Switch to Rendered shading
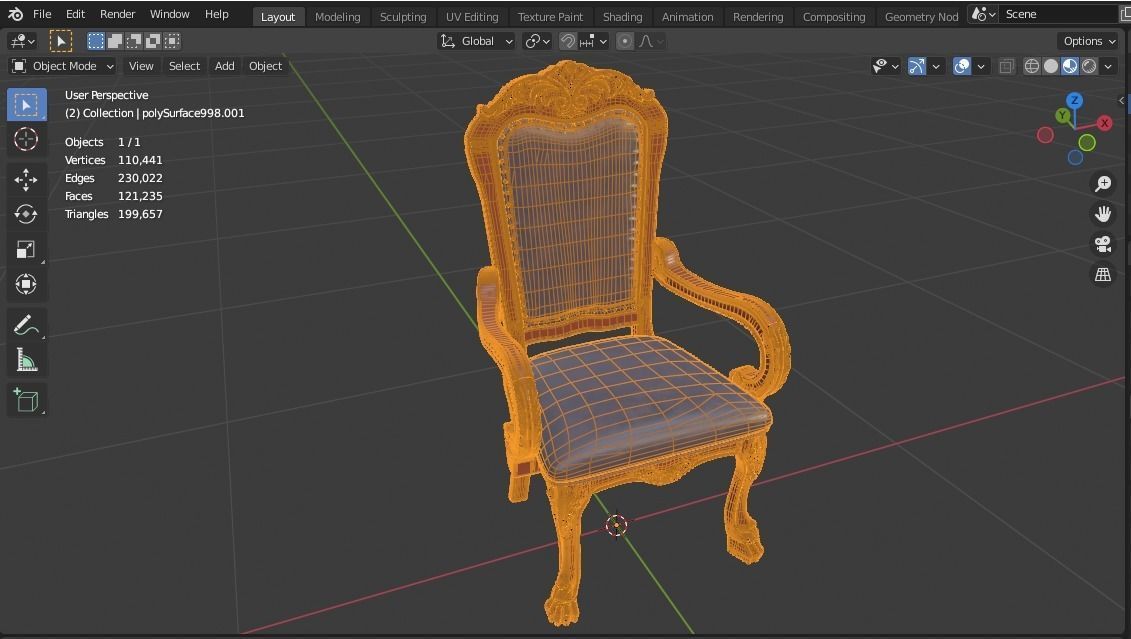Image resolution: width=1131 pixels, height=639 pixels. pyautogui.click(x=1089, y=66)
